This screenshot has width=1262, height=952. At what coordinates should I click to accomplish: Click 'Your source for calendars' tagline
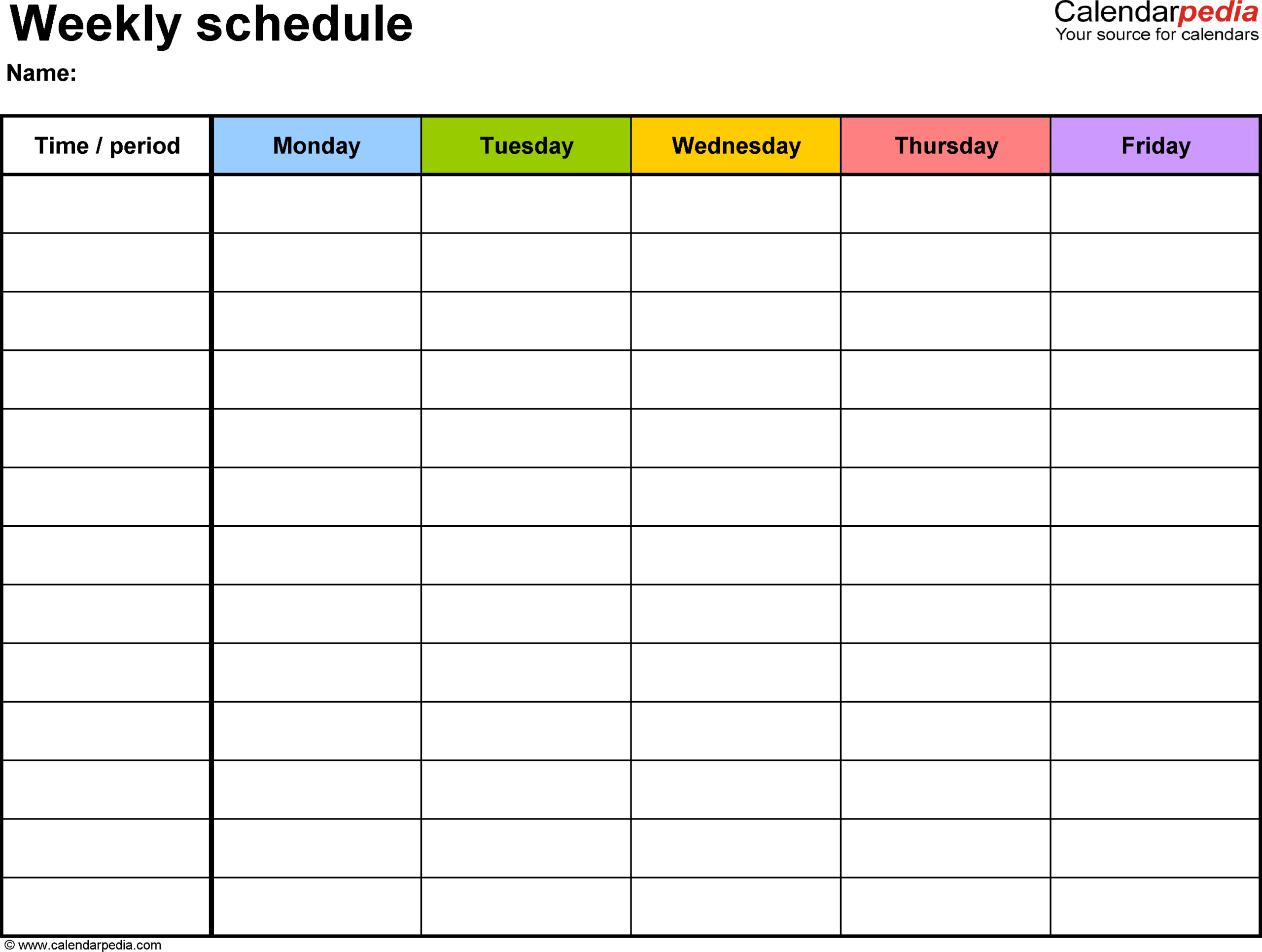[1157, 42]
